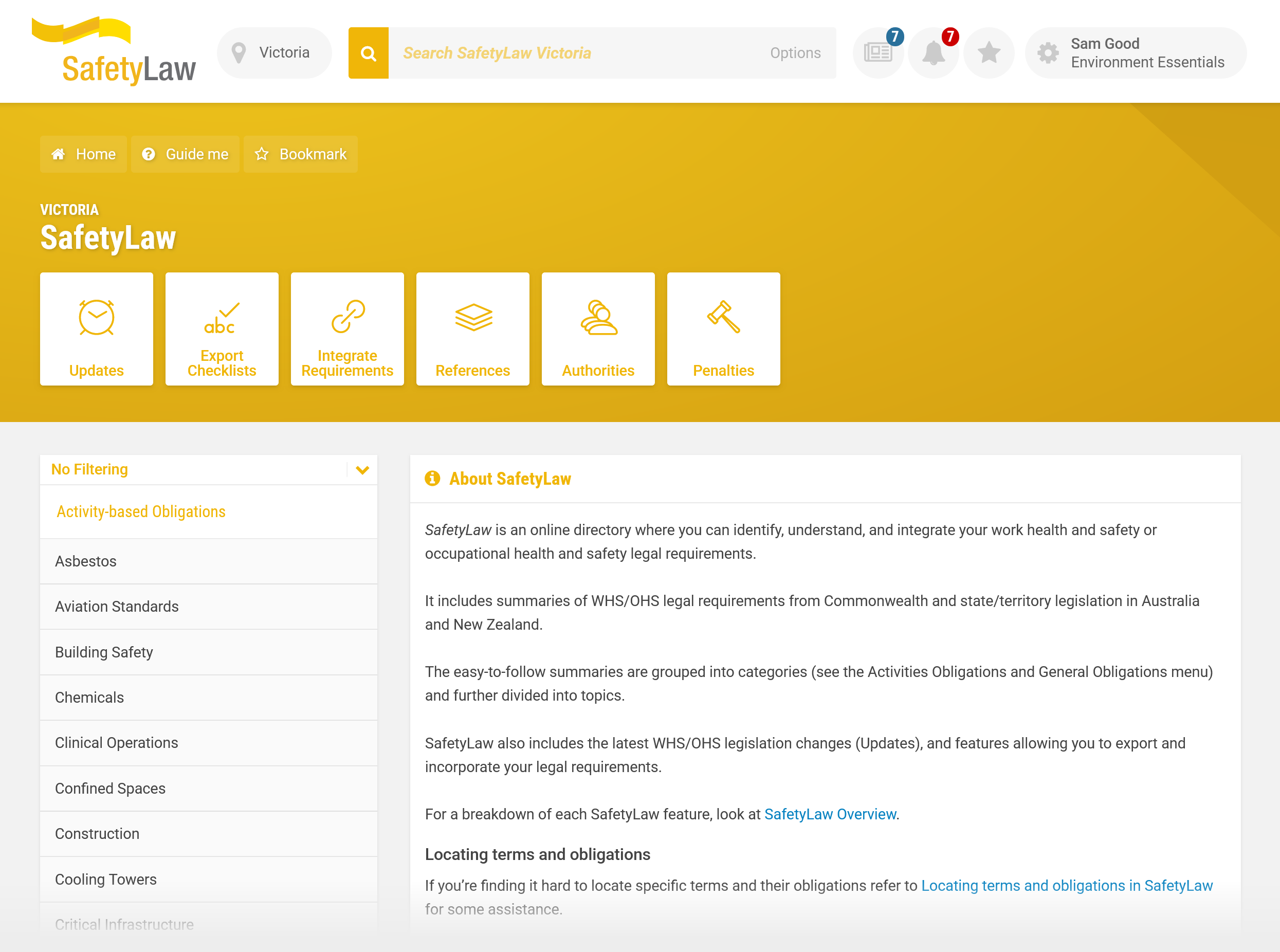Image resolution: width=1280 pixels, height=952 pixels.
Task: Open the References layers tile
Action: 472,329
